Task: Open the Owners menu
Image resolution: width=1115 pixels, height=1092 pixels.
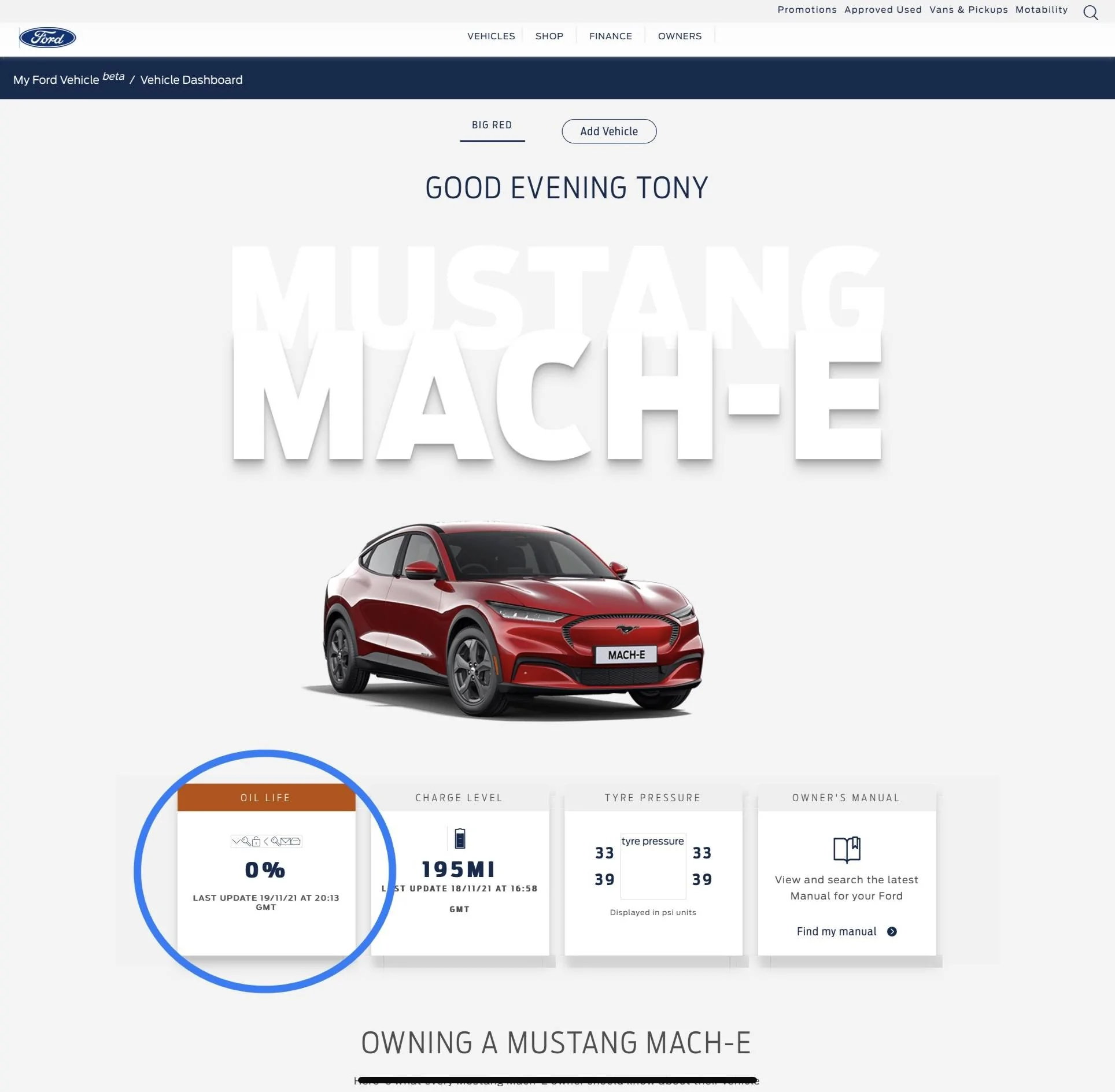Action: 680,36
